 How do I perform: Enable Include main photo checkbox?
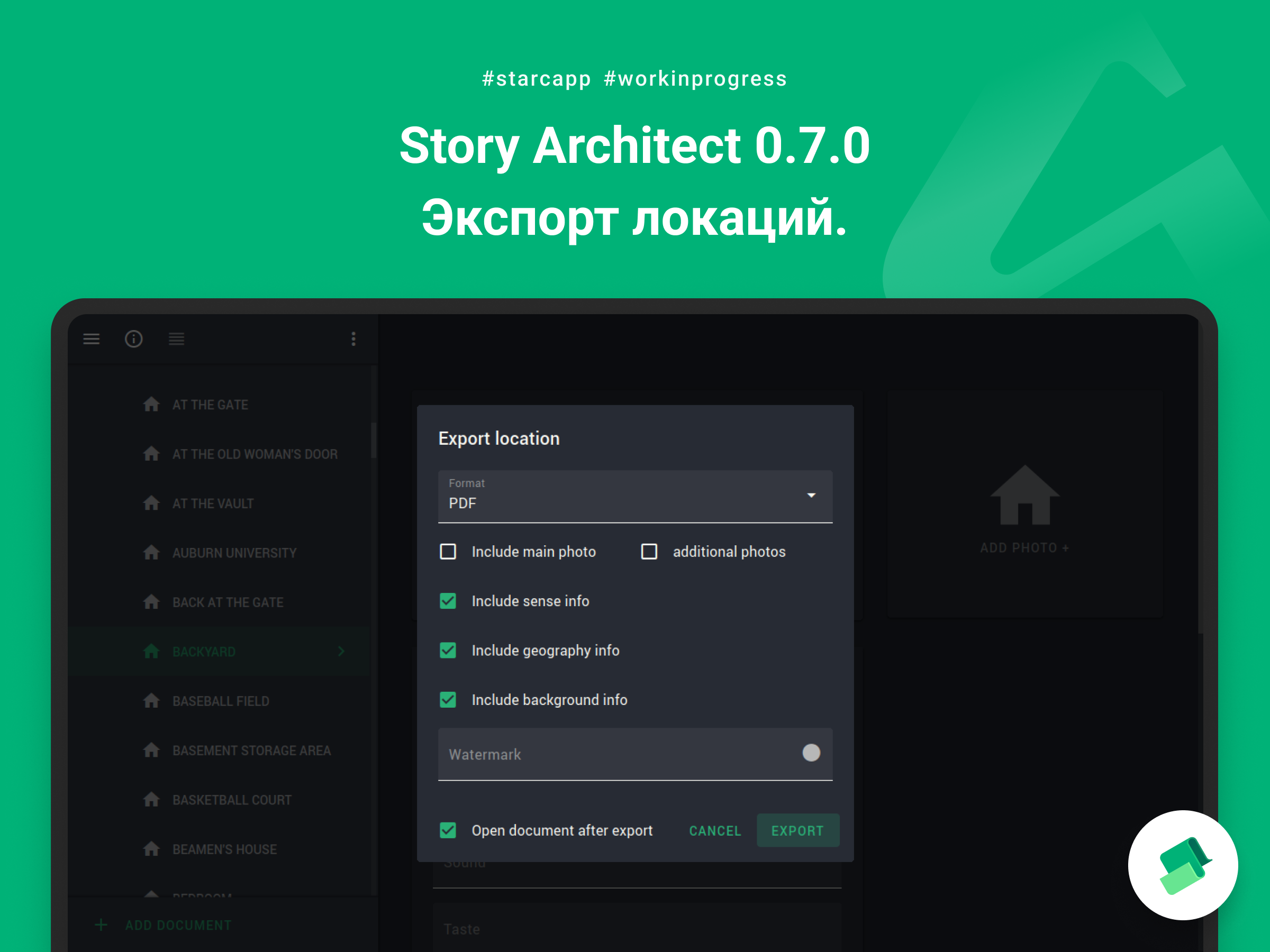448,552
